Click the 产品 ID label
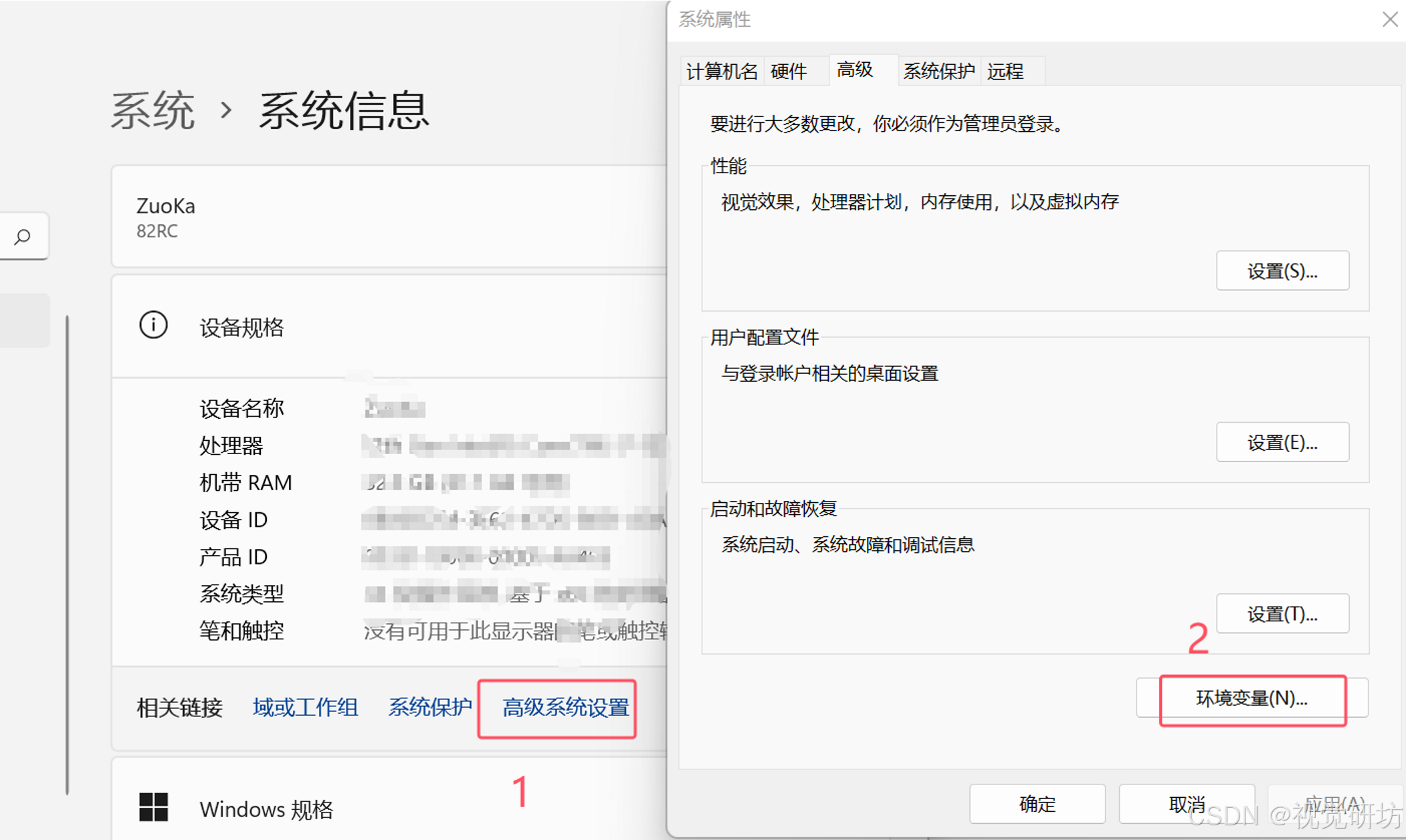1406x840 pixels. point(233,556)
